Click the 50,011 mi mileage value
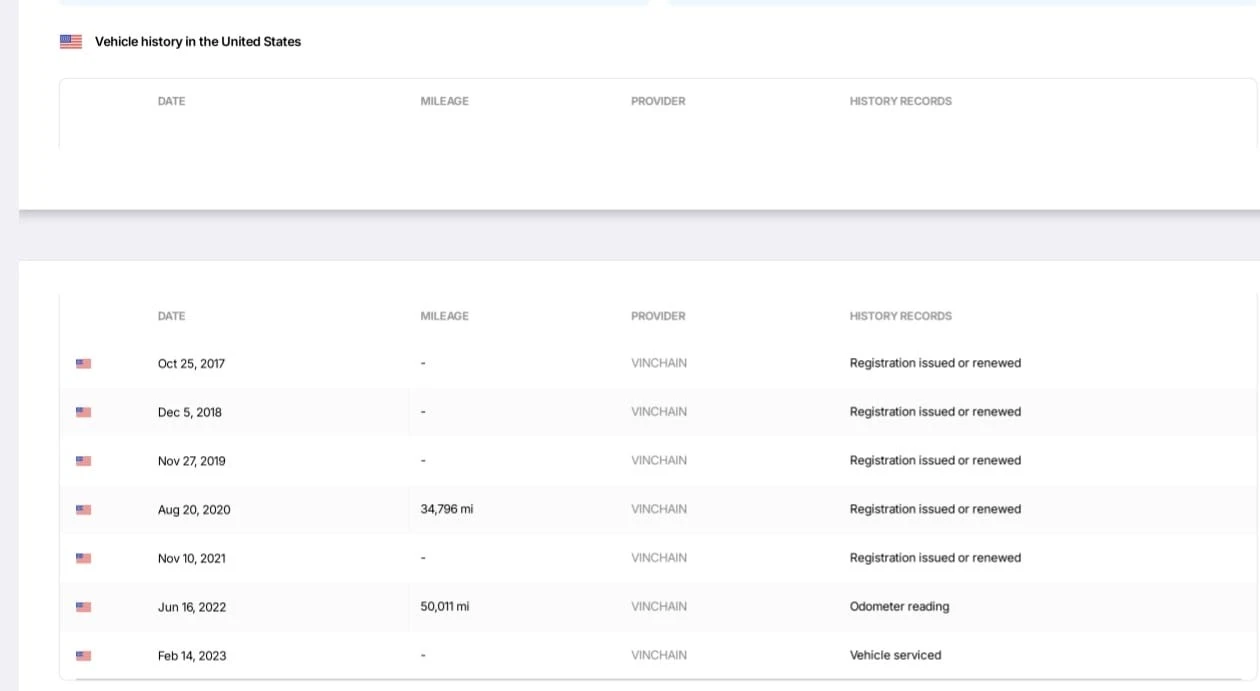The height and width of the screenshot is (691, 1260). click(445, 607)
